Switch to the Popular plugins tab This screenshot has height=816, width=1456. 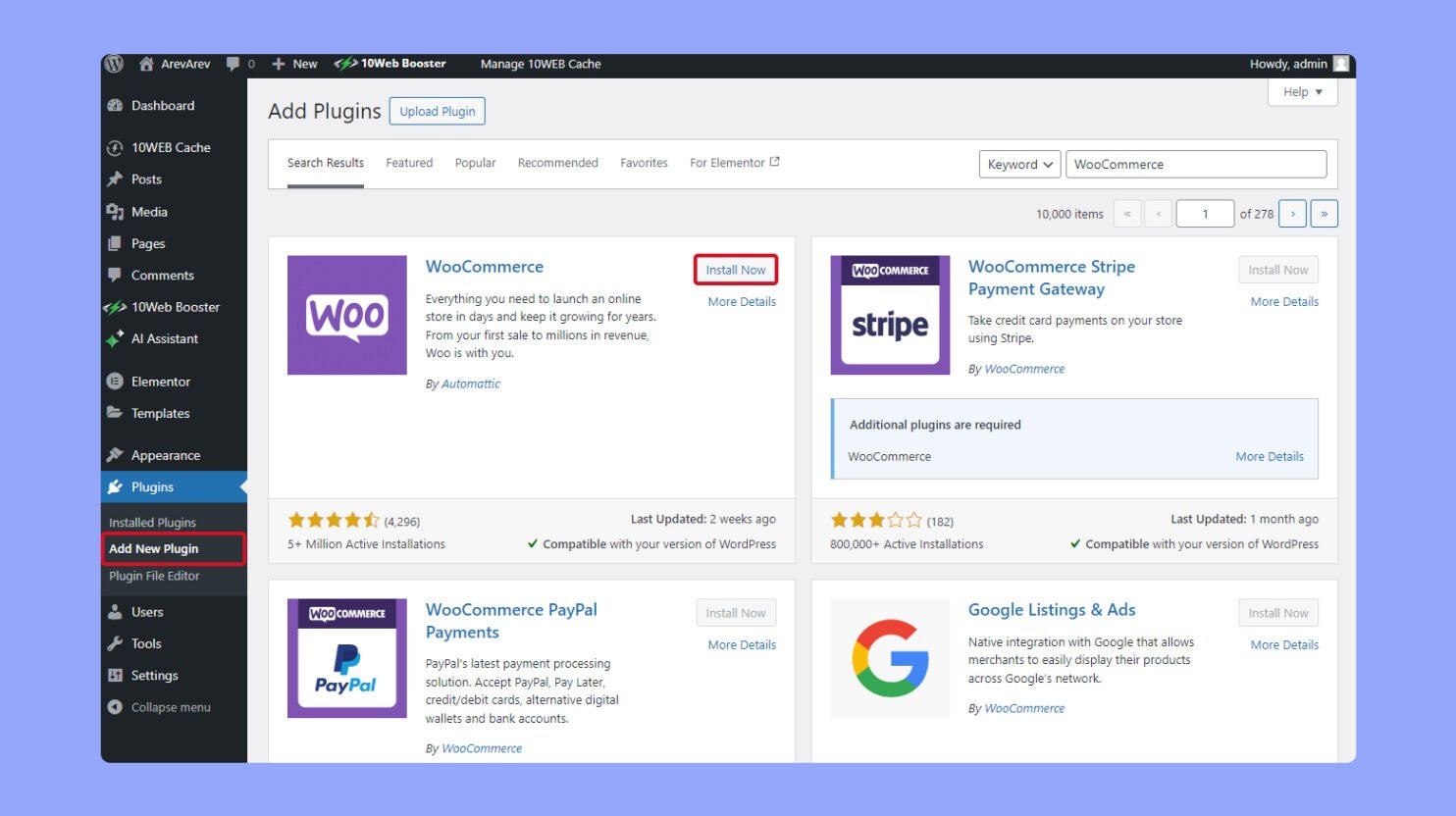475,162
